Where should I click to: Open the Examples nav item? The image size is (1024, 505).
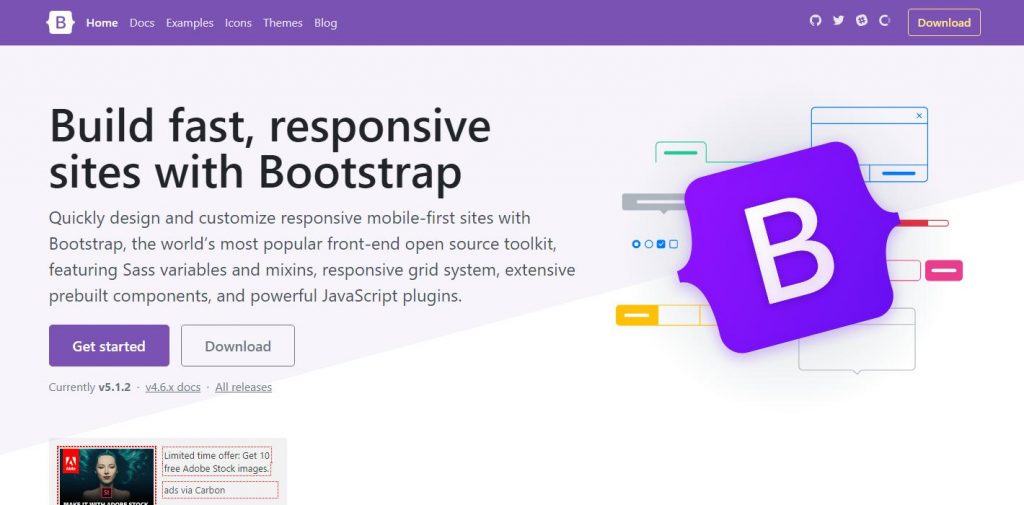pyautogui.click(x=189, y=23)
